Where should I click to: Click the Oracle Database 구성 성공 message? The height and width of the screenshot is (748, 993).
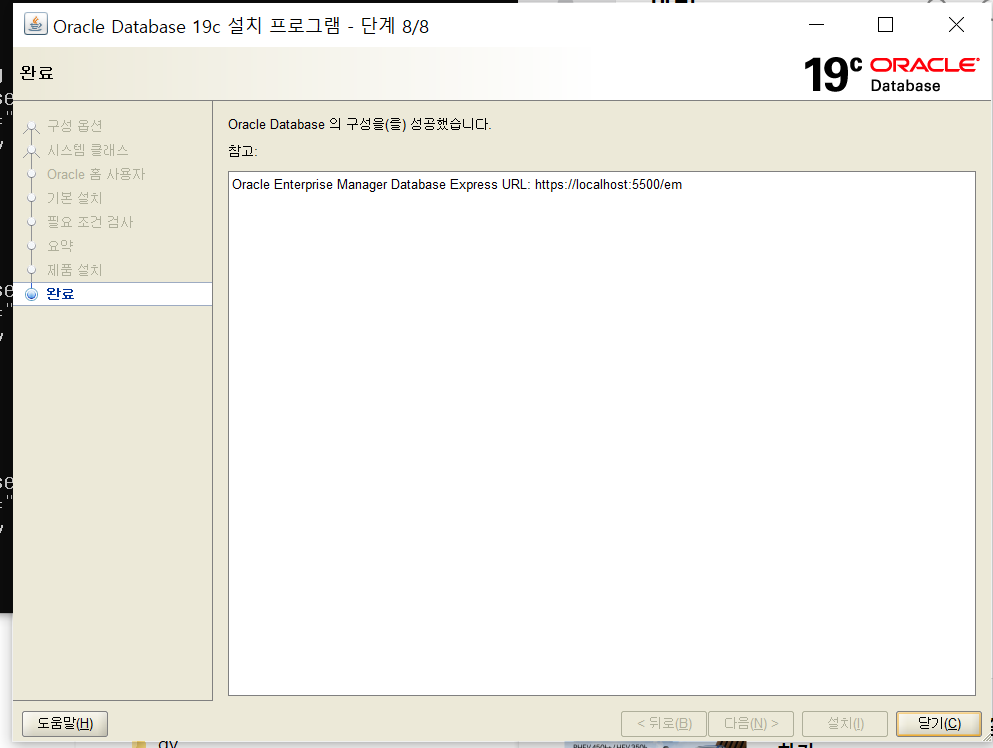[359, 124]
